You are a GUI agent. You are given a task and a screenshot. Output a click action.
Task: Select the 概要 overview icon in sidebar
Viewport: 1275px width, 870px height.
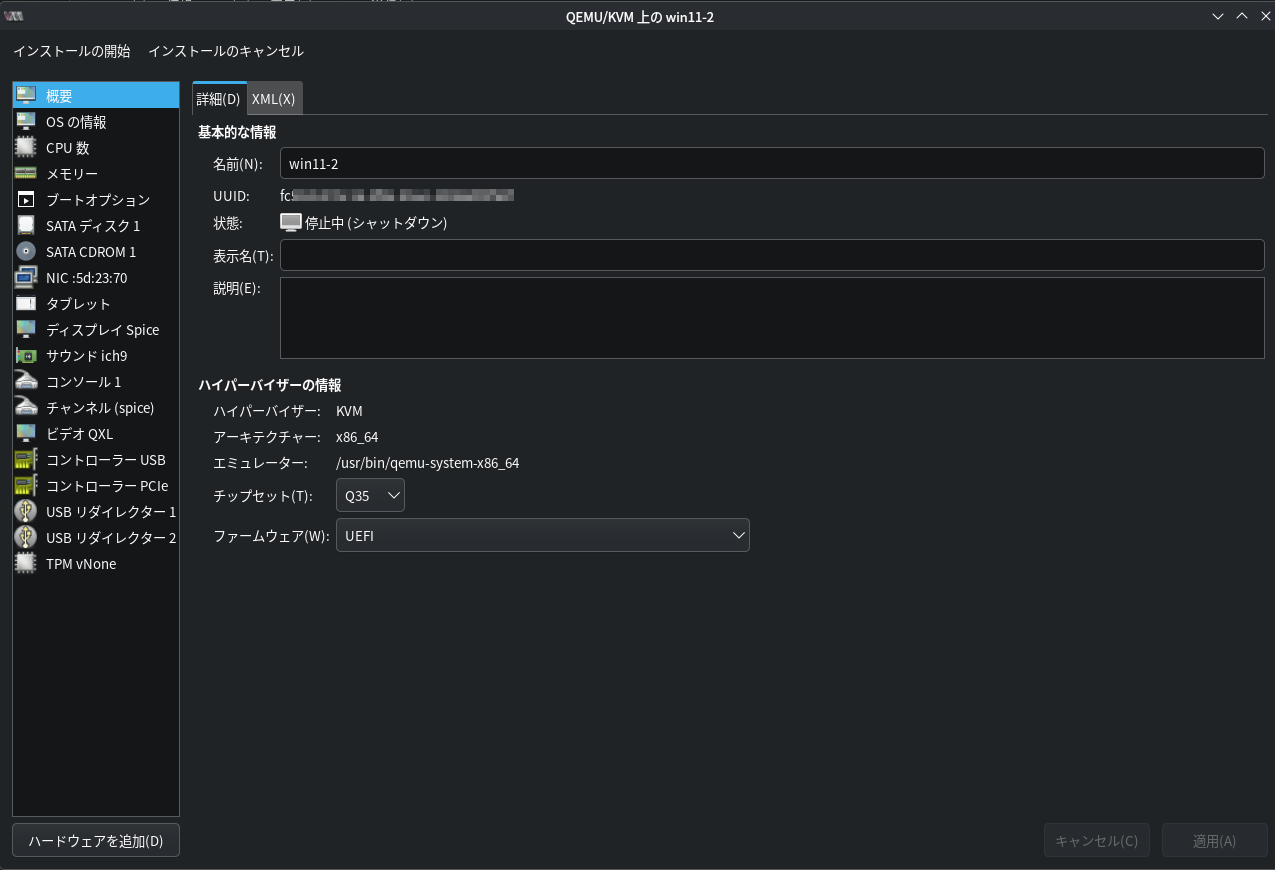point(26,96)
